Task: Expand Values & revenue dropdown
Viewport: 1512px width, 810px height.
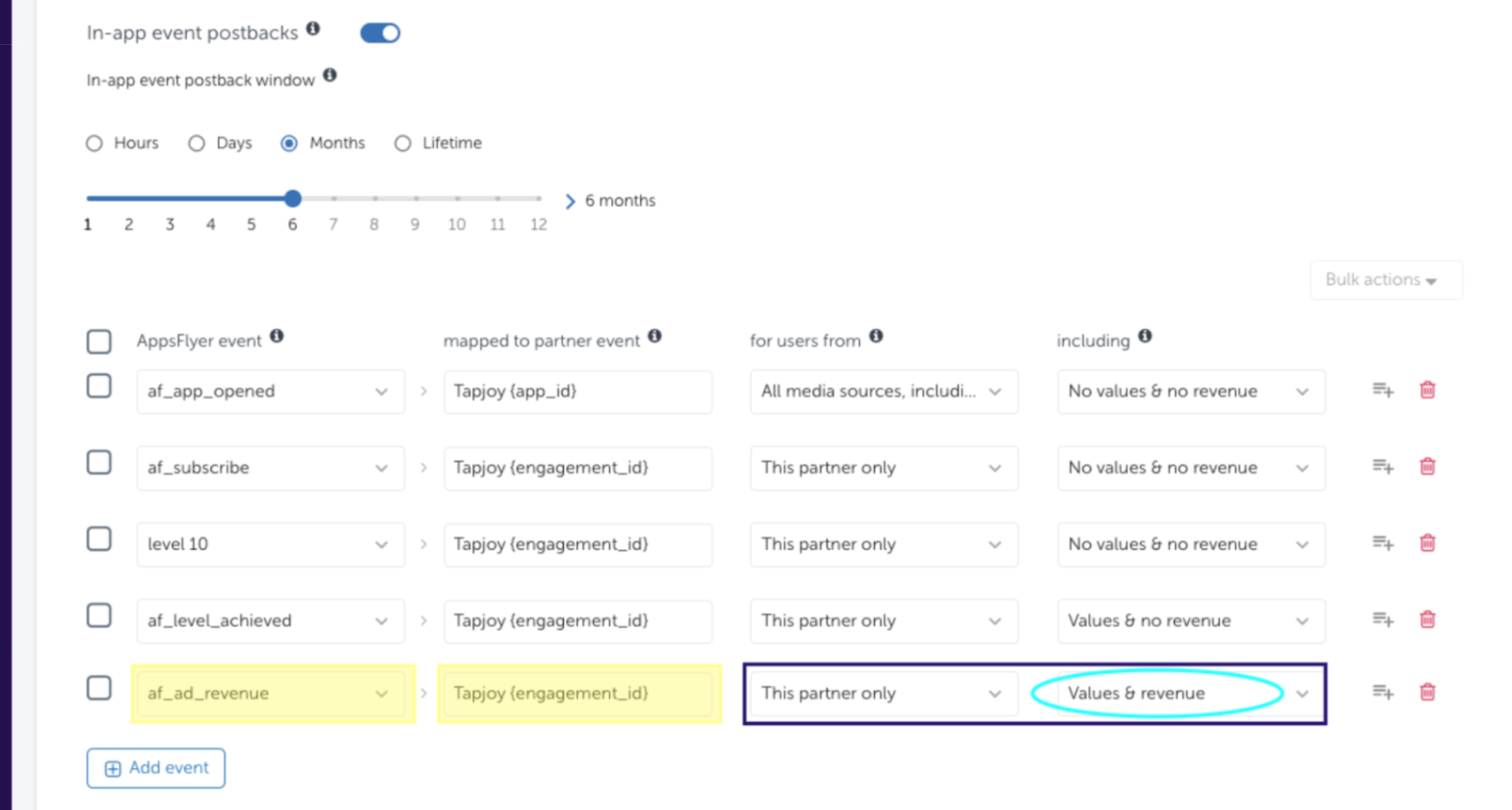Action: [x=1190, y=694]
